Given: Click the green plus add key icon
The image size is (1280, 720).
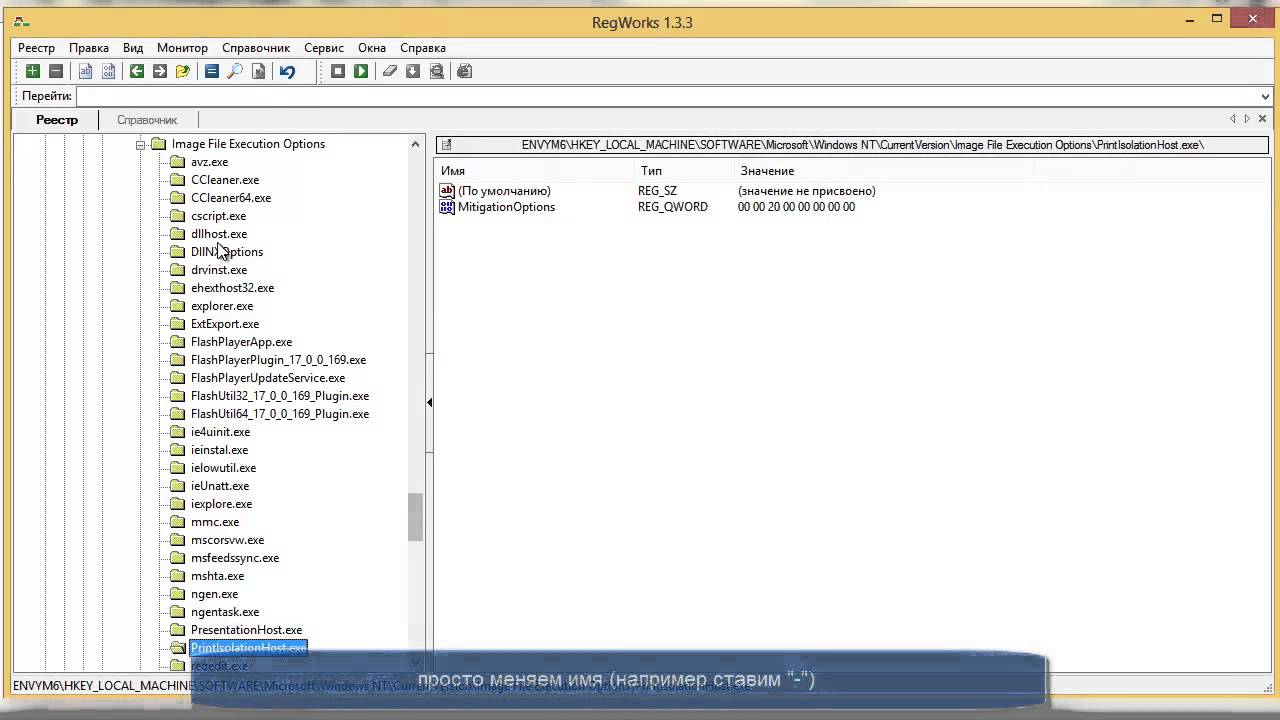Looking at the screenshot, I should pyautogui.click(x=33, y=71).
